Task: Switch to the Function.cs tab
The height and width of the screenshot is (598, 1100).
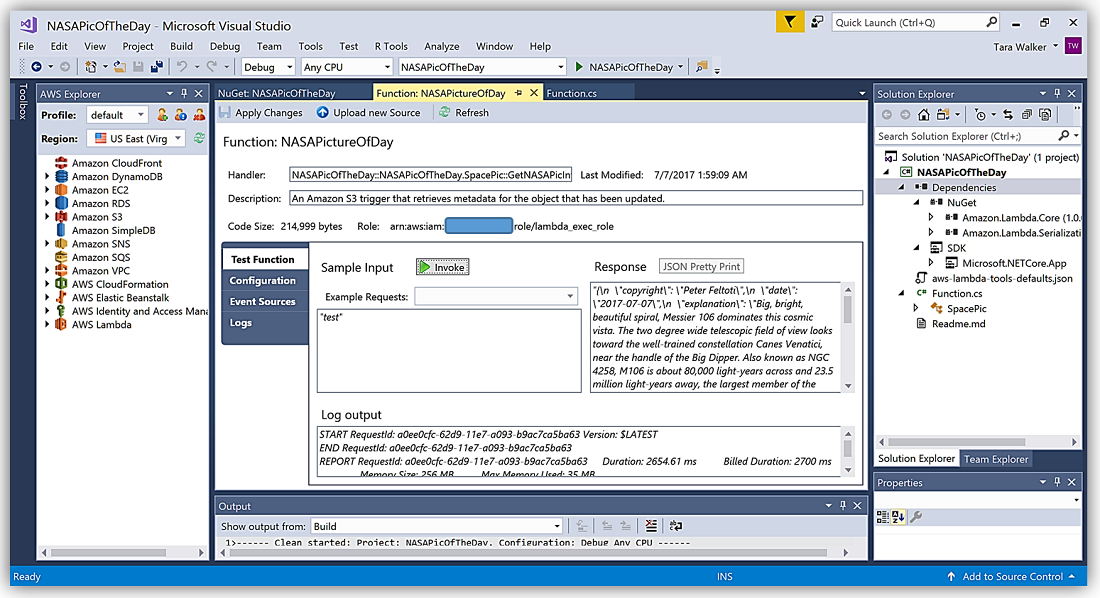Action: point(572,93)
